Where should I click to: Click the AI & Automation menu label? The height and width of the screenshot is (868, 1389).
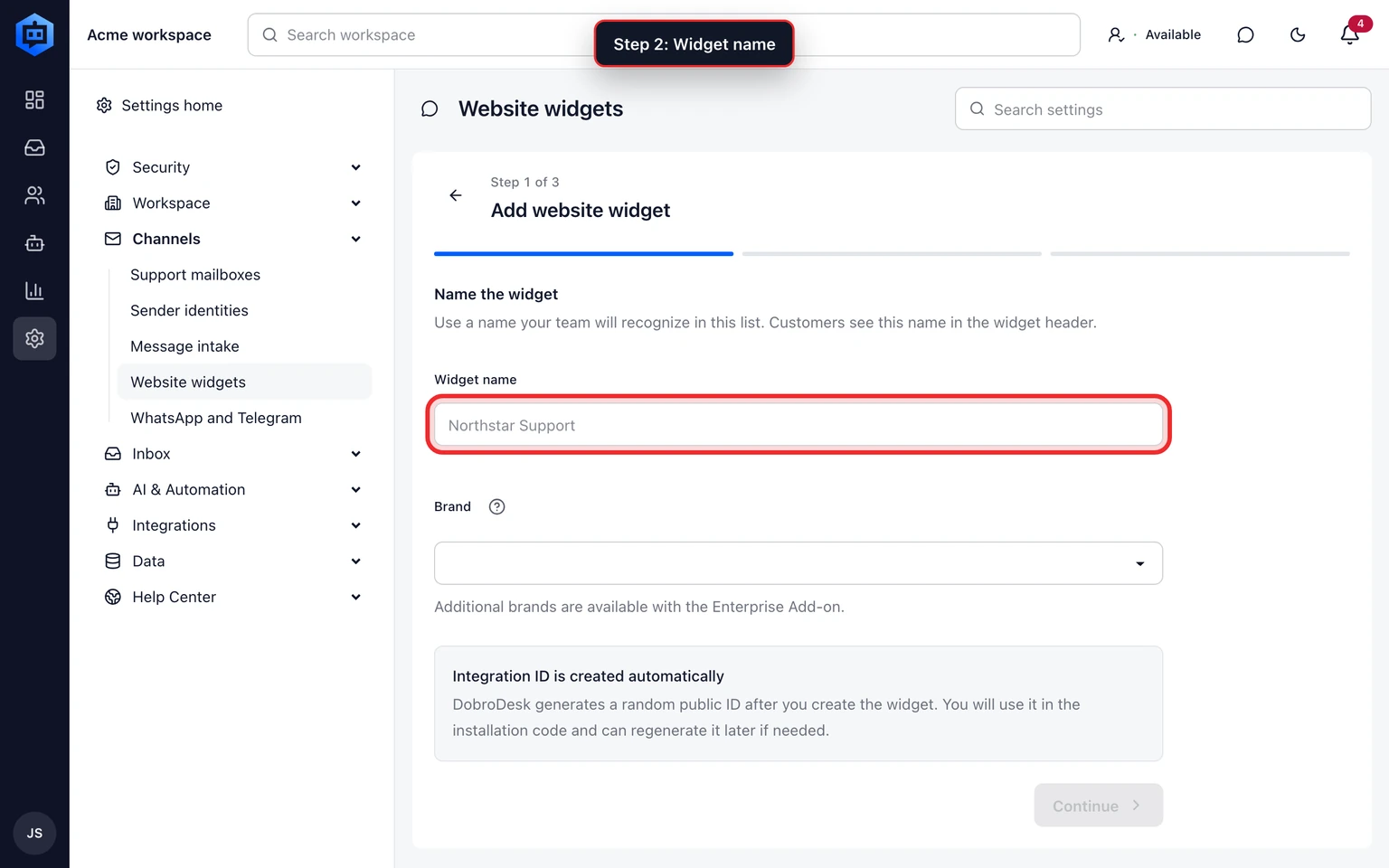[x=188, y=489]
